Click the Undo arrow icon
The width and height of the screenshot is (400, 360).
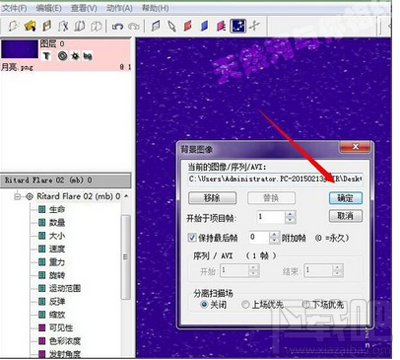click(117, 26)
